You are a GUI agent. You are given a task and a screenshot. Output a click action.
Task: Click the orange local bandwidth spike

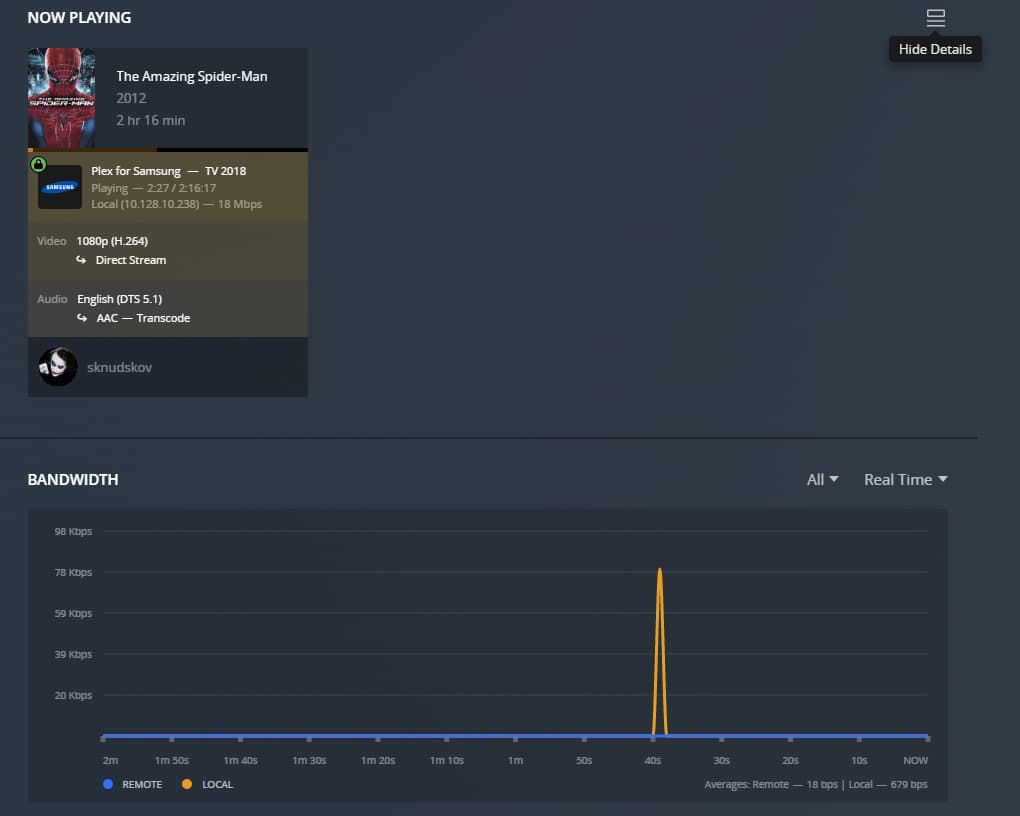tap(660, 651)
